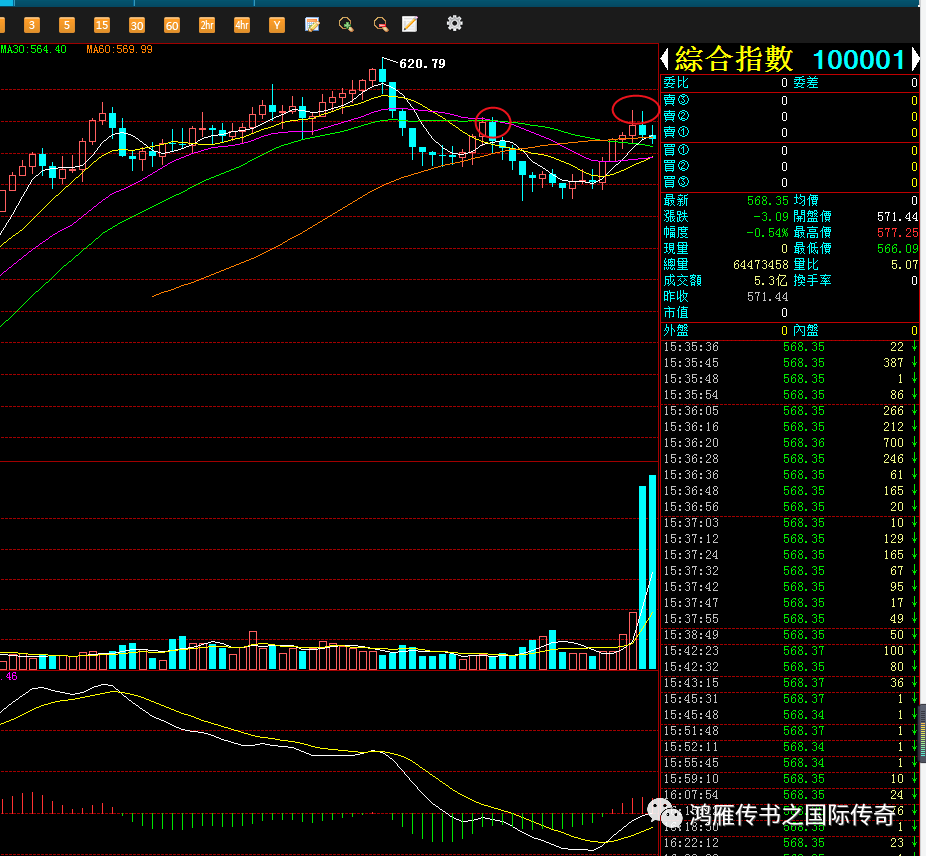Select the 15:51:48 tick row
Image resolution: width=926 pixels, height=856 pixels.
click(x=790, y=731)
